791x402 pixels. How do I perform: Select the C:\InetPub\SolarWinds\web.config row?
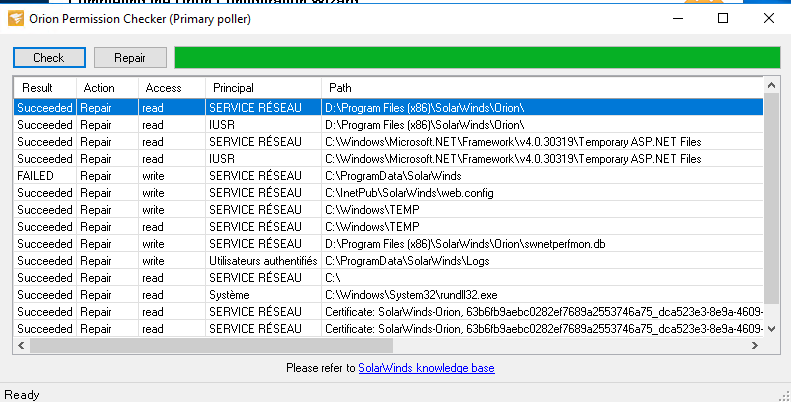388,193
